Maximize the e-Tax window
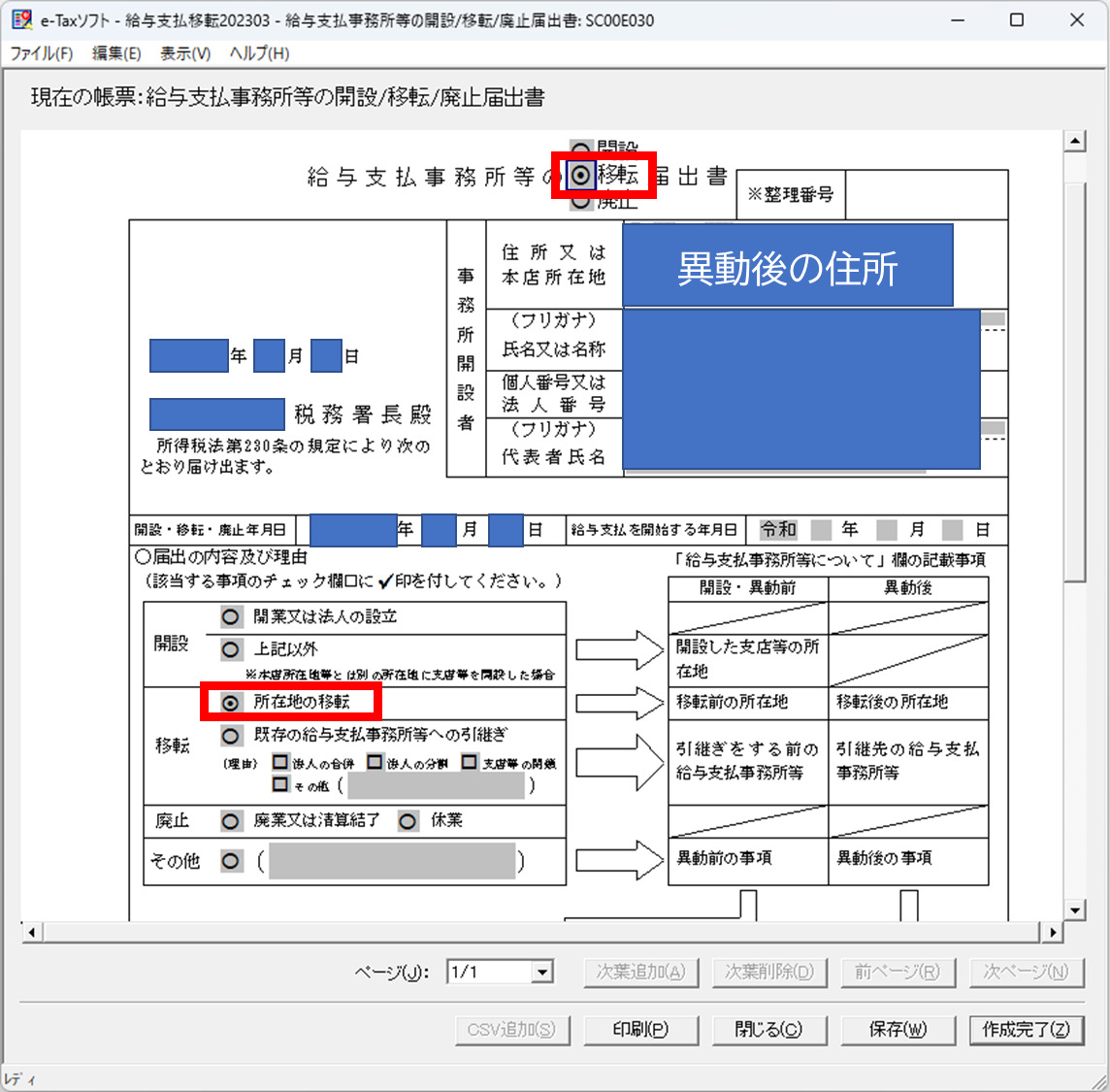1110x1092 pixels. point(1017,19)
